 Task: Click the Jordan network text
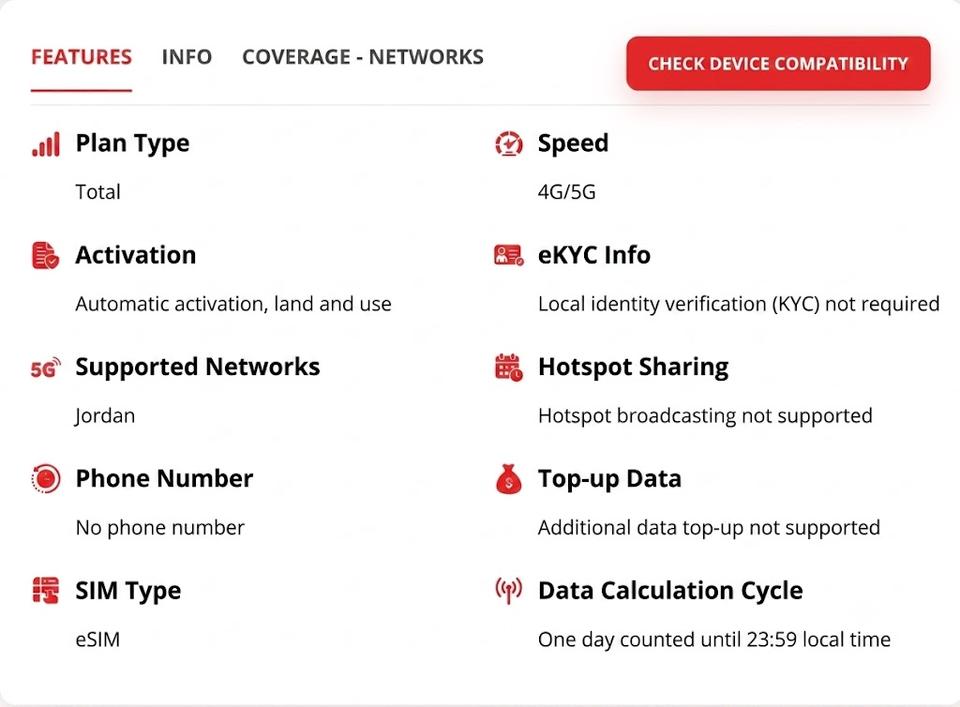[105, 416]
